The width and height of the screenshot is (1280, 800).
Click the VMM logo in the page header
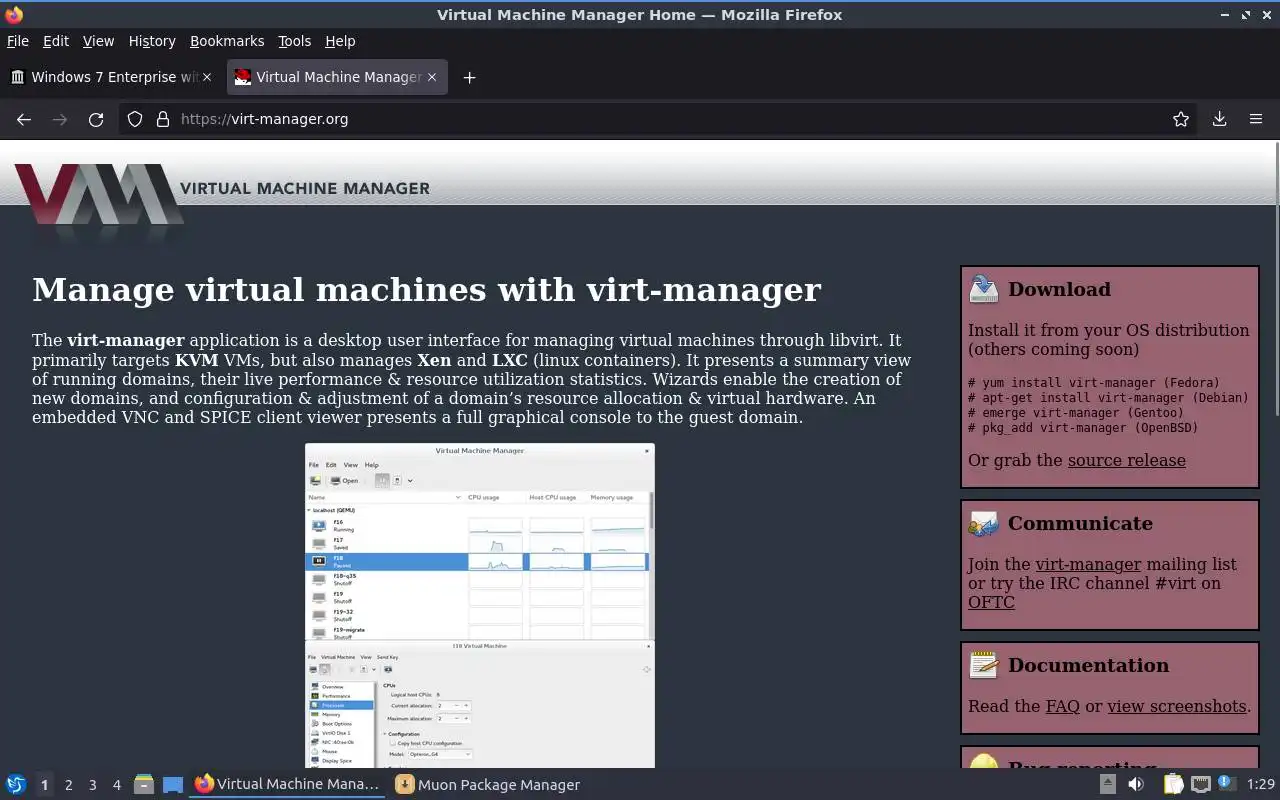click(99, 195)
